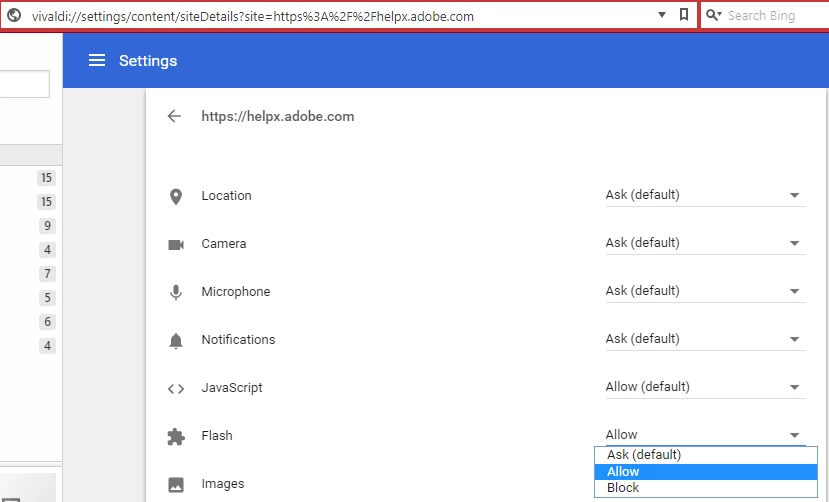Viewport: 829px width, 502px height.
Task: Open the Settings hamburger menu
Action: click(x=97, y=60)
